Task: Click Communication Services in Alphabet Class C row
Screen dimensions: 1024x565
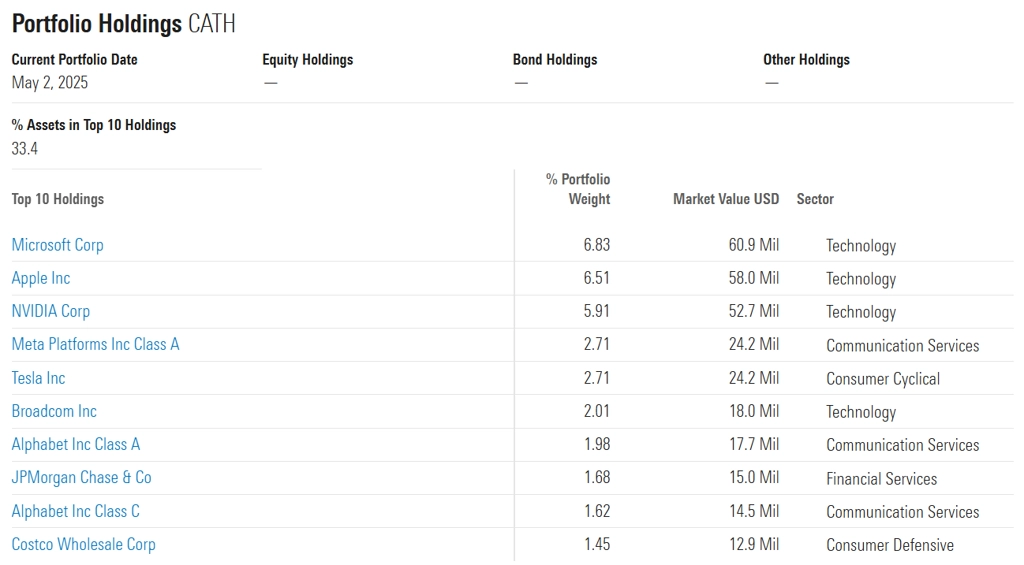Action: pyautogui.click(x=903, y=513)
